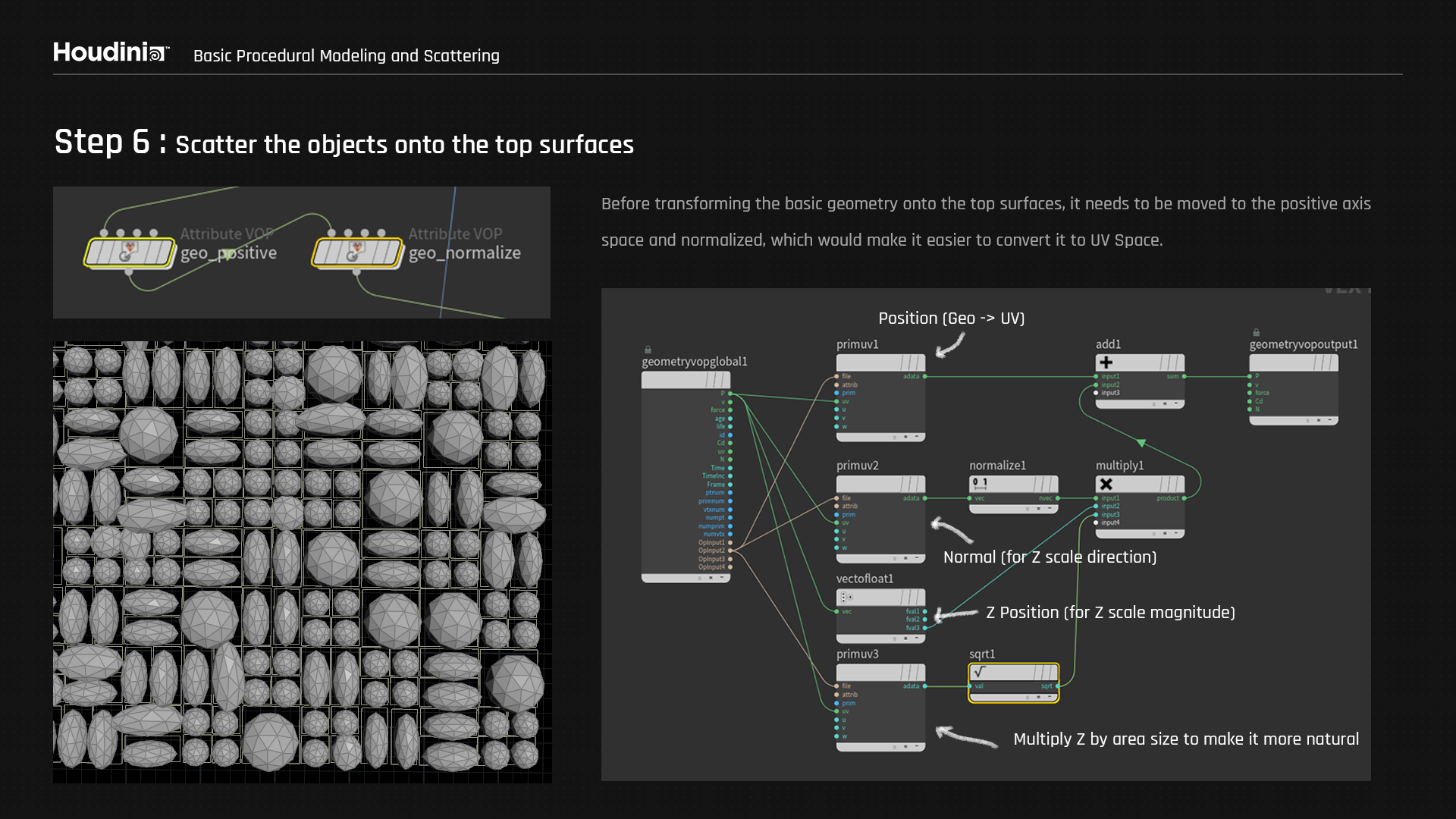Click the lock icon above geometryvopglobal1
Viewport: 1456px width, 819px height.
tap(648, 350)
